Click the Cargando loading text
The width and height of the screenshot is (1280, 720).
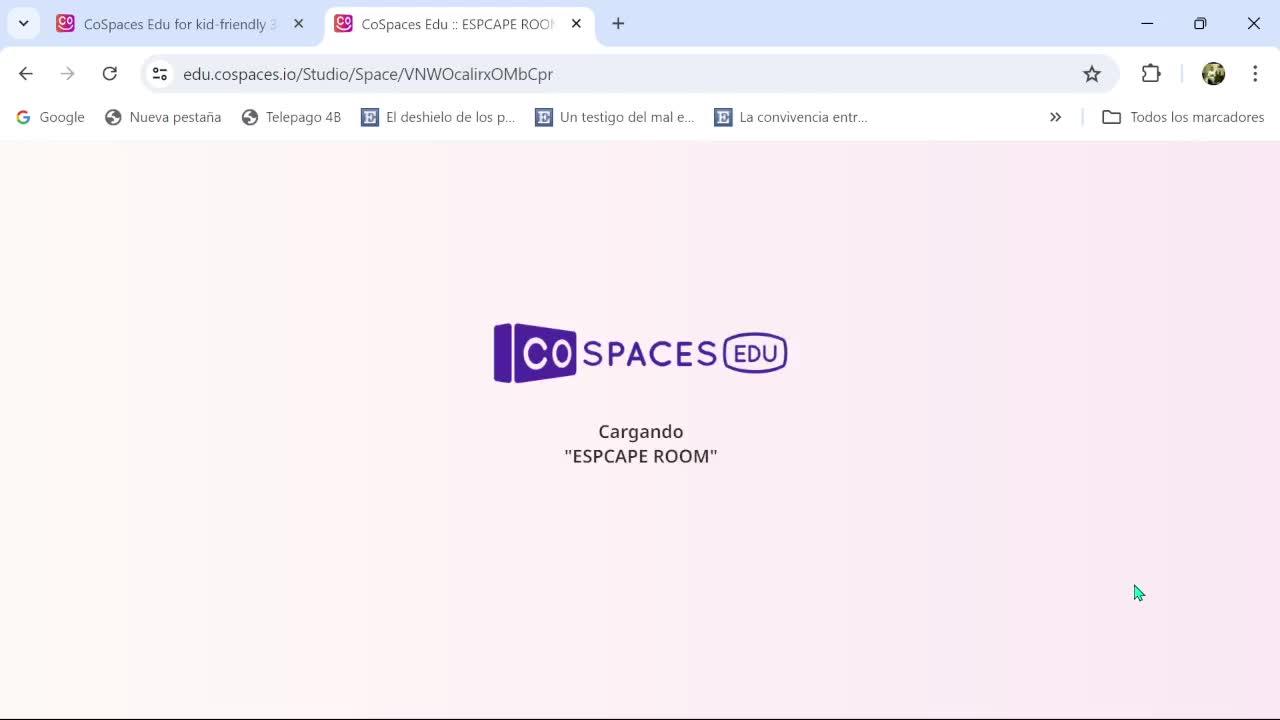641,432
